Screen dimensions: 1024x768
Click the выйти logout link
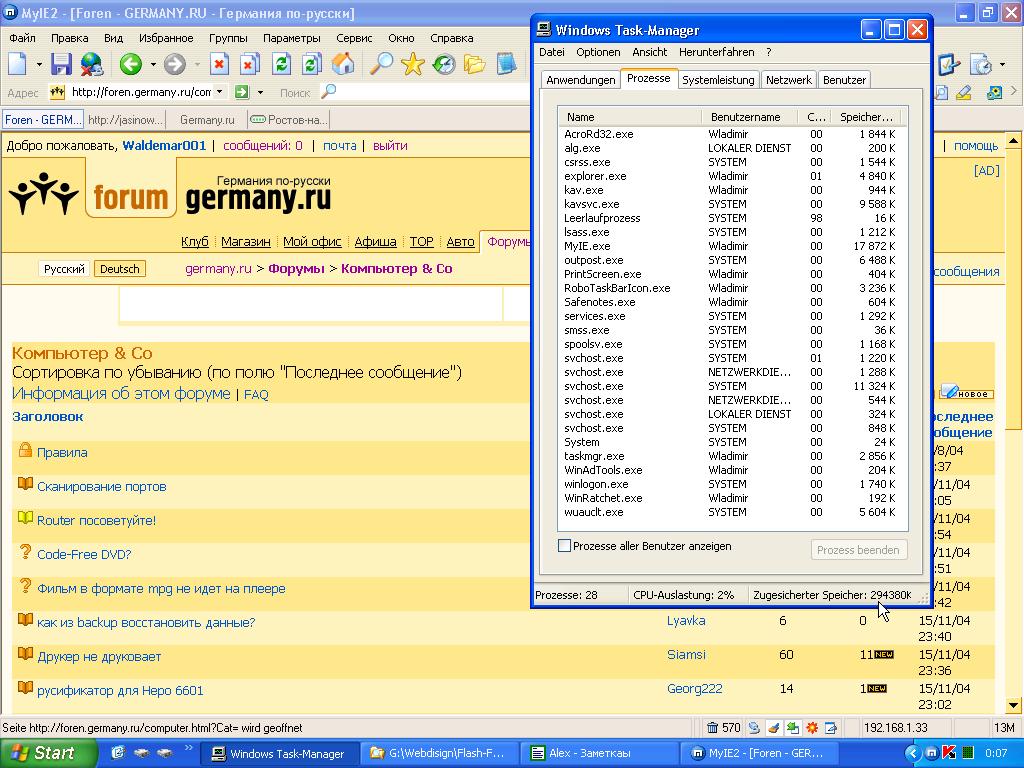pos(390,146)
